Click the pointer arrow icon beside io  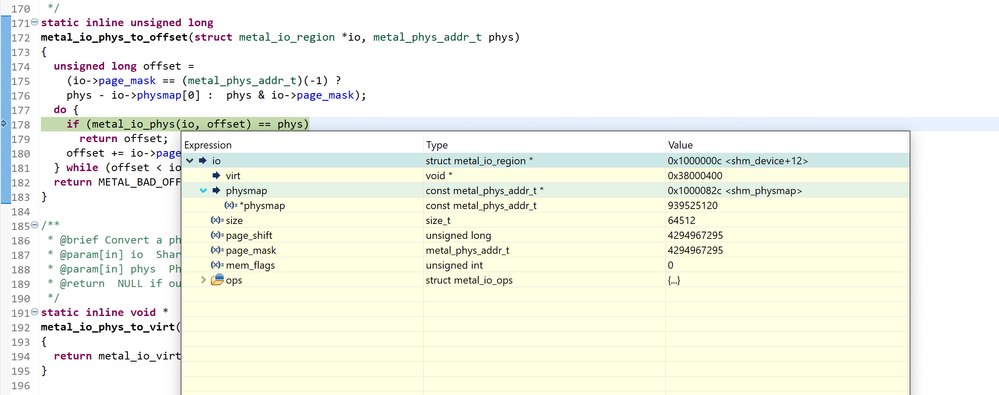coord(203,161)
